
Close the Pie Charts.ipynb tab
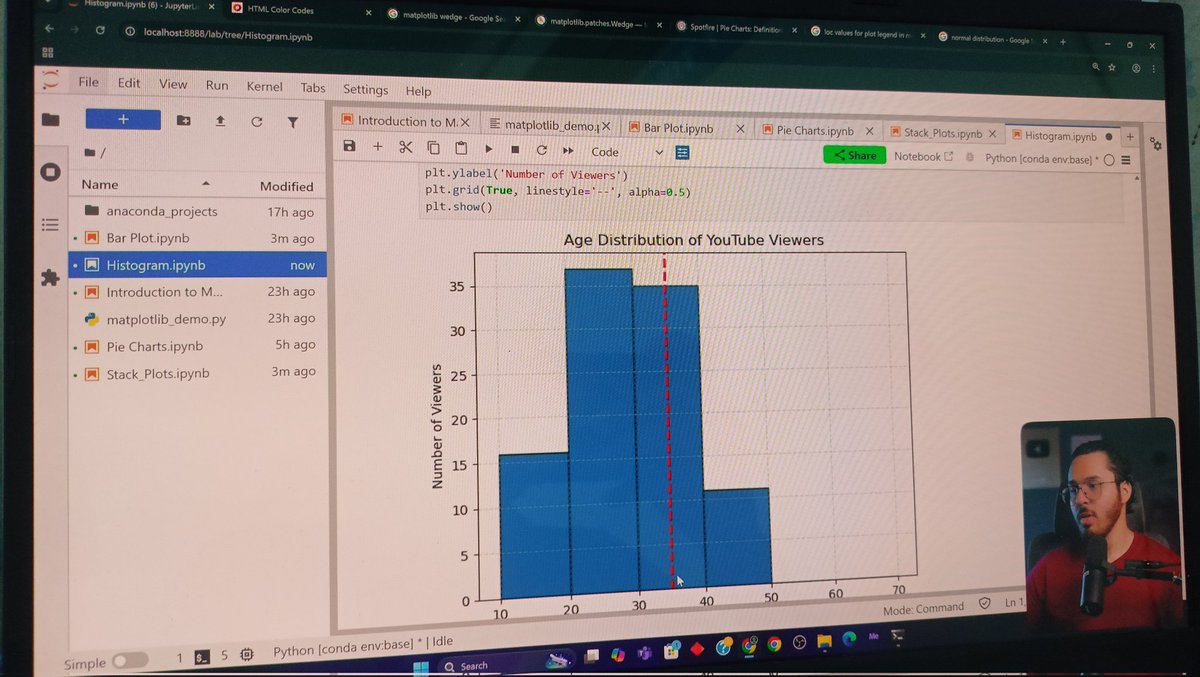[869, 131]
